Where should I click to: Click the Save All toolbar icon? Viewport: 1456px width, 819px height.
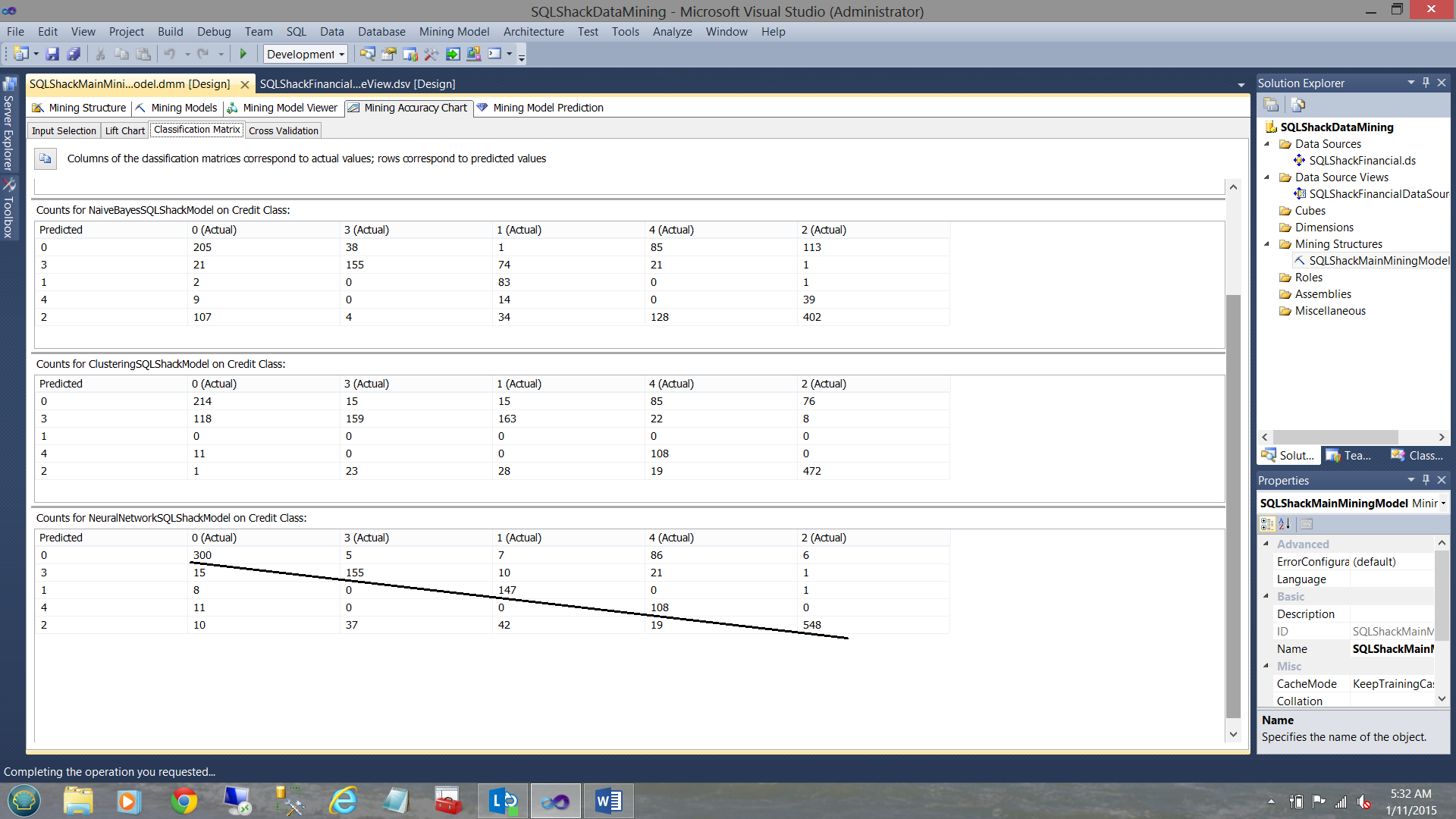coord(74,54)
